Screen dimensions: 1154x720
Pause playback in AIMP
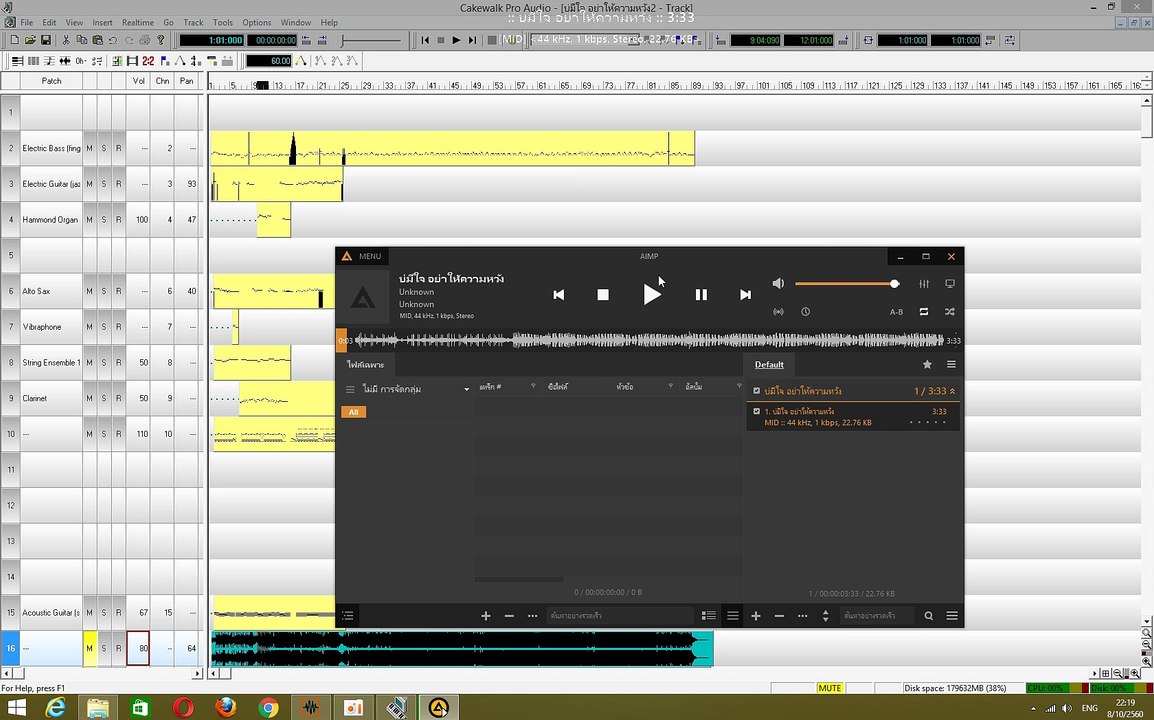coord(701,294)
